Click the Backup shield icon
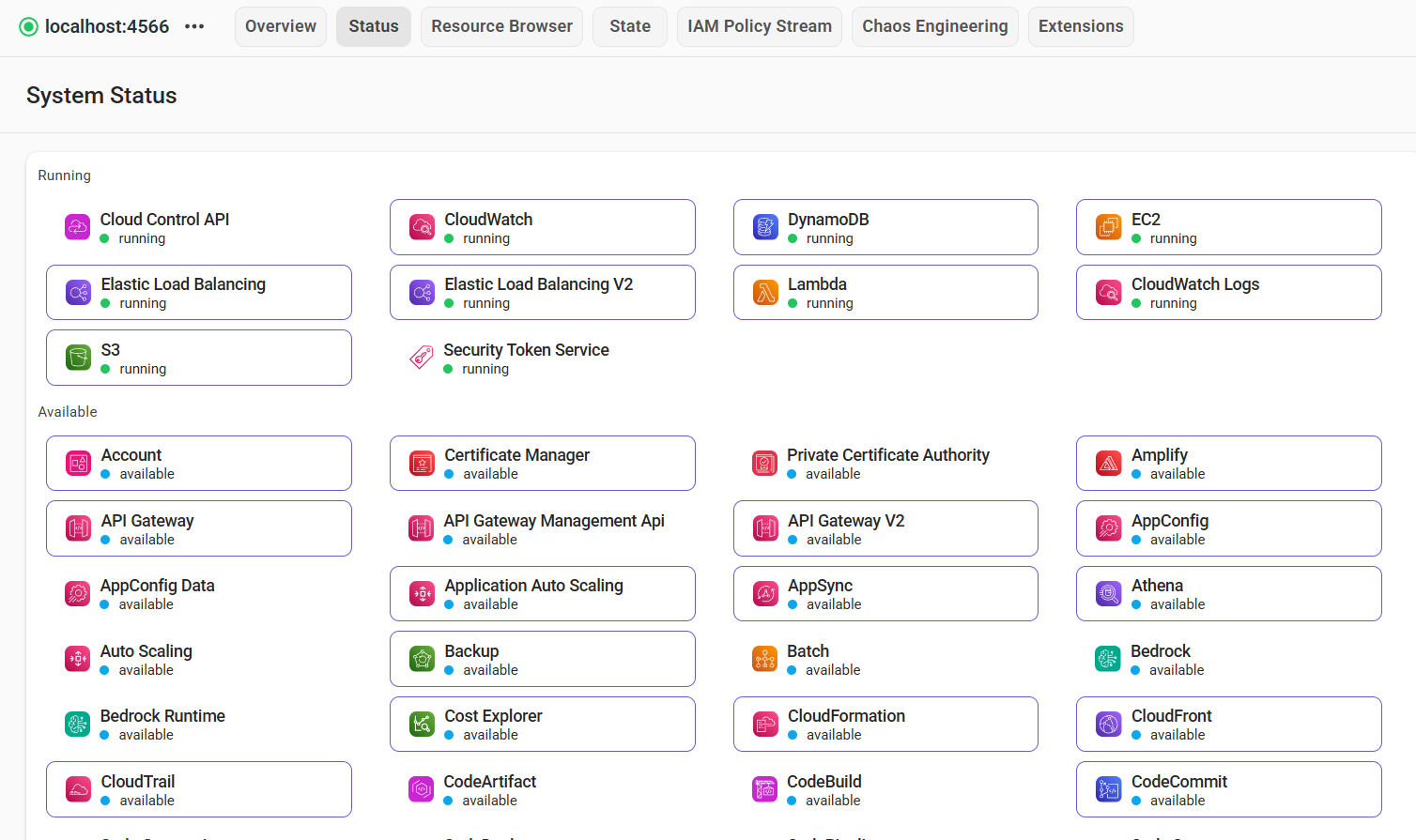The image size is (1416, 840). pyautogui.click(x=421, y=659)
